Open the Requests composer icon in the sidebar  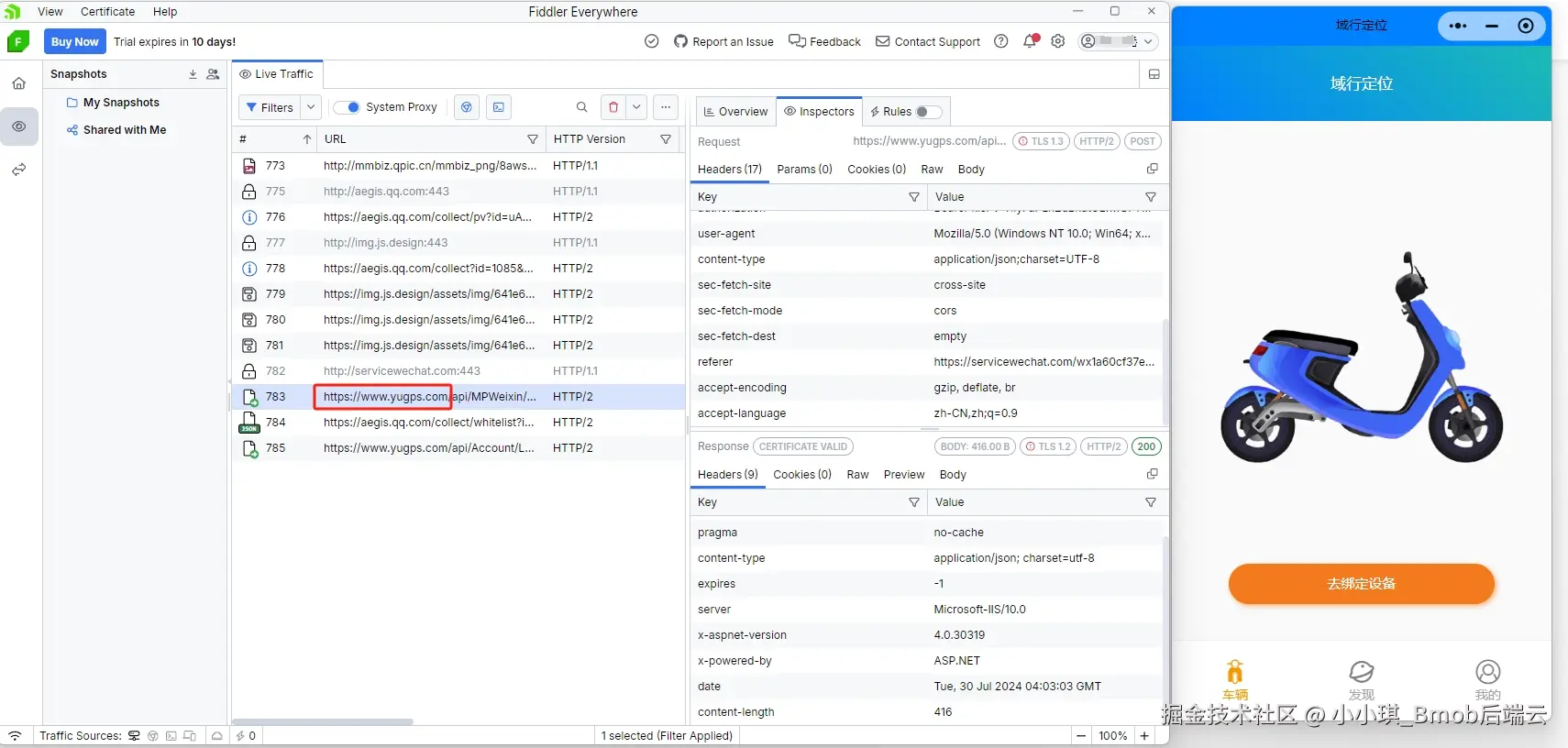(x=18, y=170)
